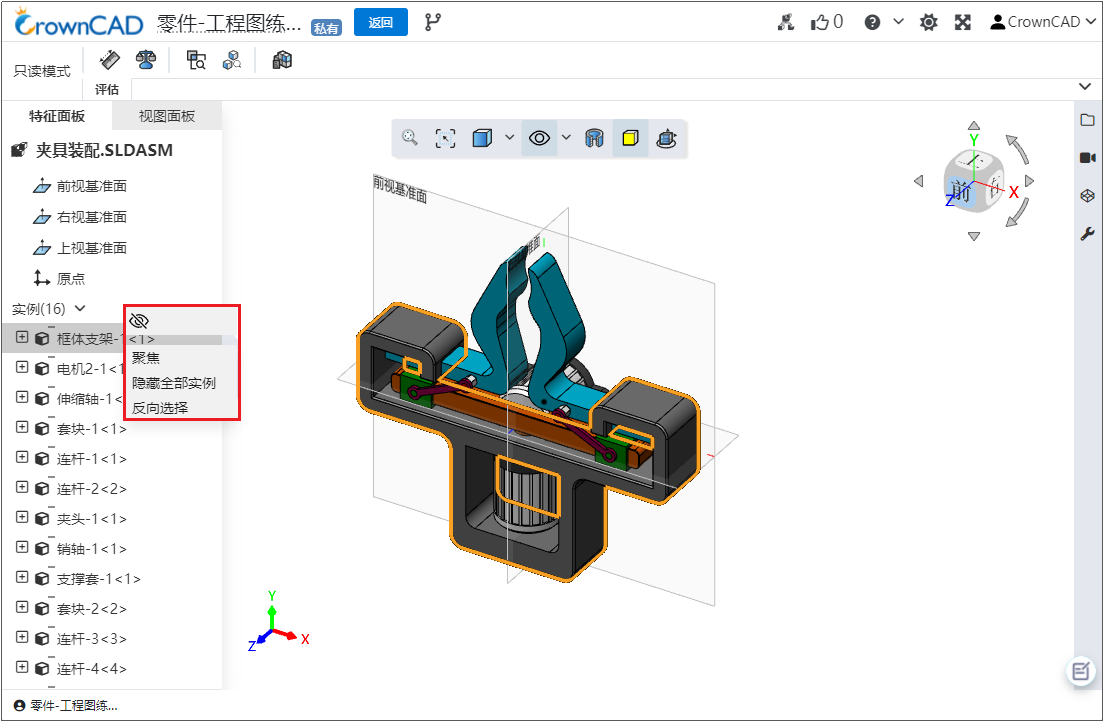Click the collaboration share icon in header
The width and height of the screenshot is (1105, 723).
[x=786, y=23]
